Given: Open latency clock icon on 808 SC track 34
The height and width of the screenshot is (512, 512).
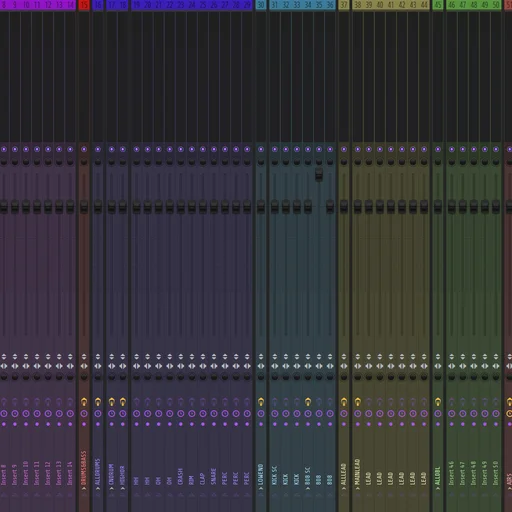Looking at the screenshot, I should pos(308,414).
